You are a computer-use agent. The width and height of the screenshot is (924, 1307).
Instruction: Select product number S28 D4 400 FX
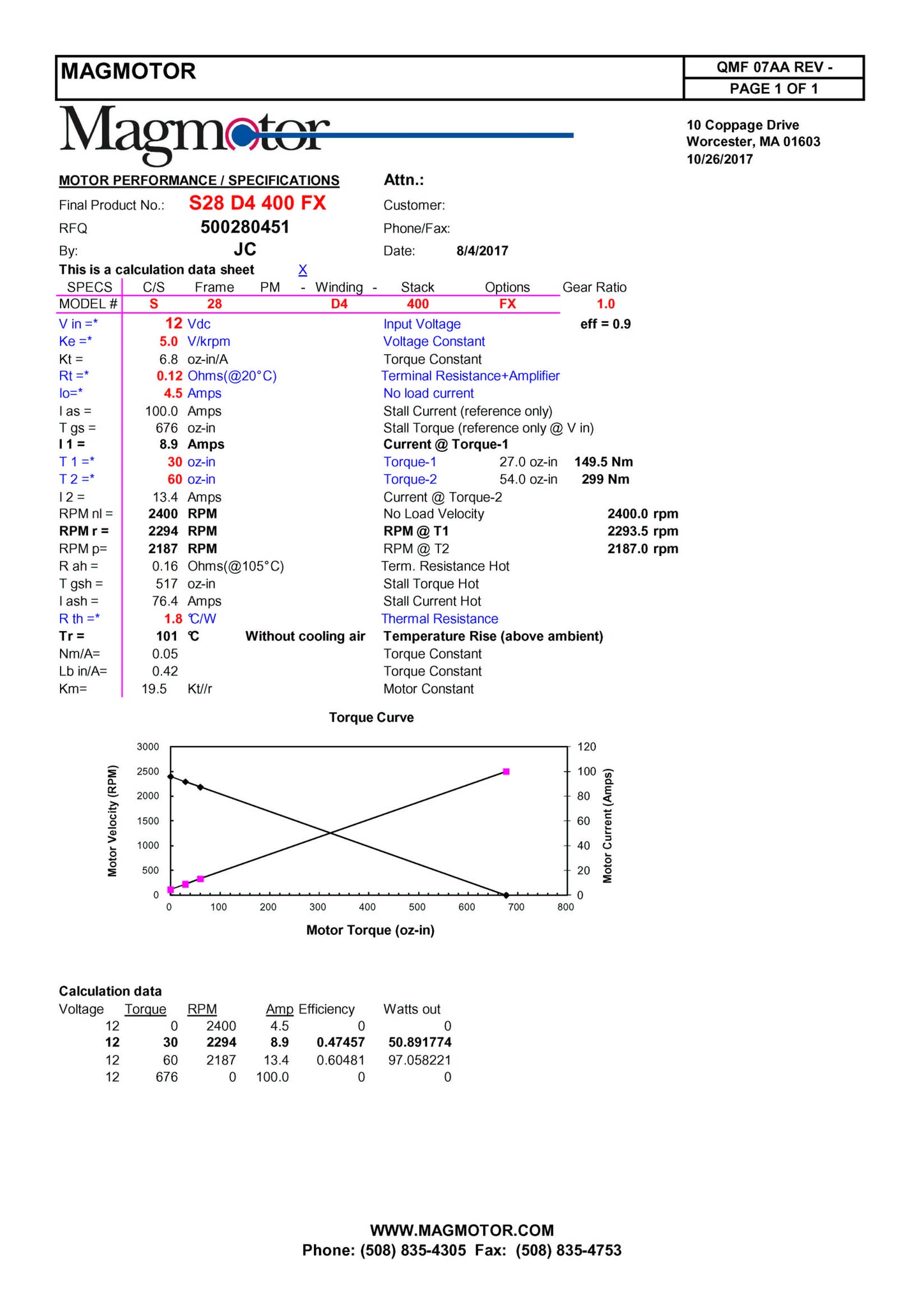point(257,203)
